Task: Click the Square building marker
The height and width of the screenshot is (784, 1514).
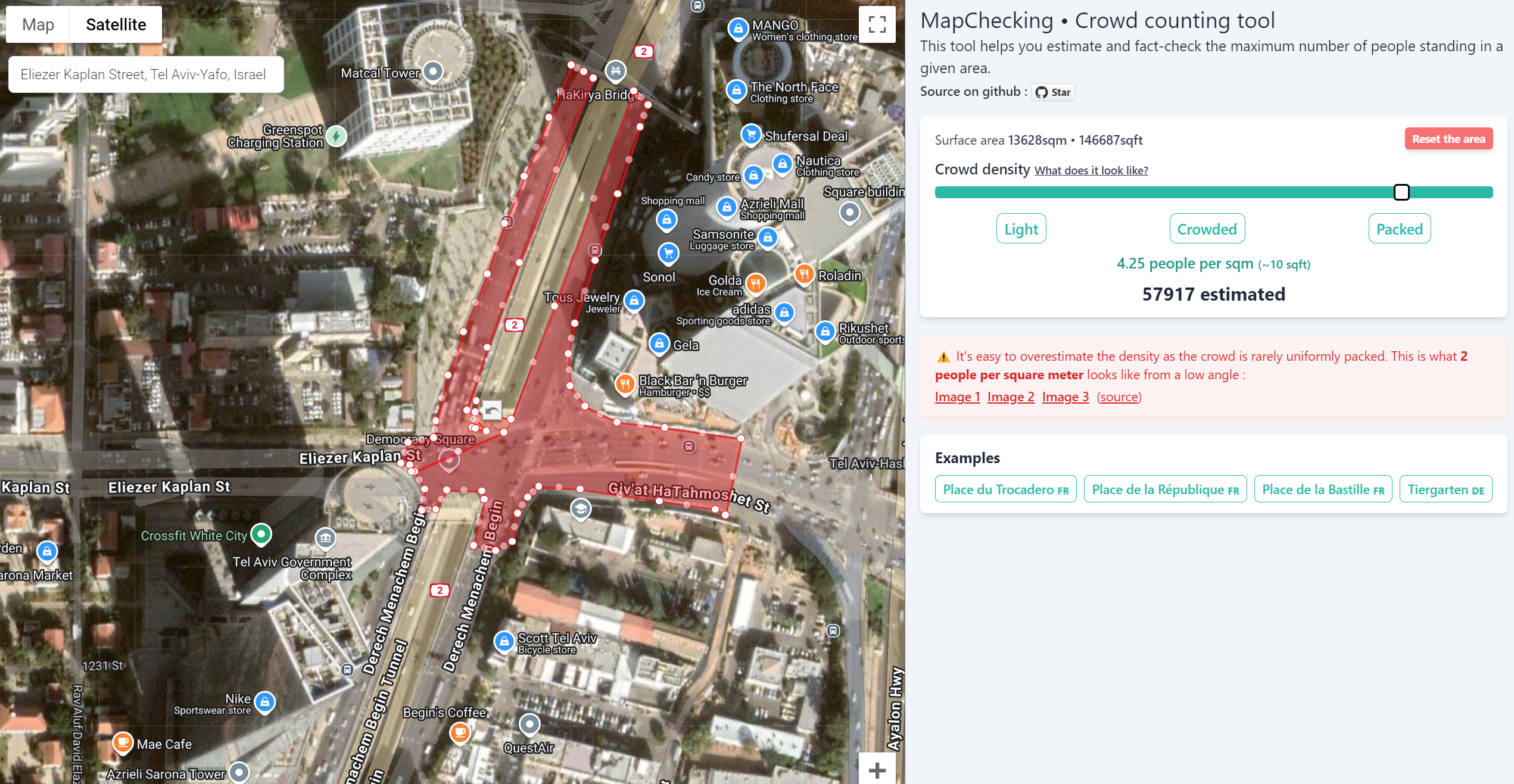Action: 850,213
